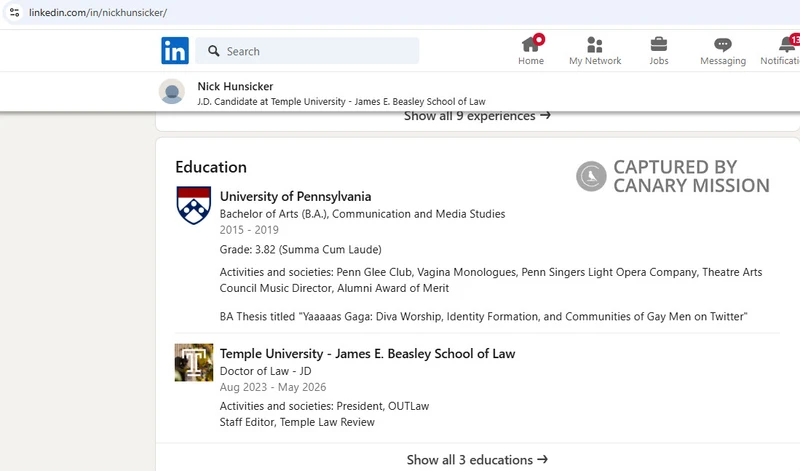Open the Home tab house icon

coord(531,44)
